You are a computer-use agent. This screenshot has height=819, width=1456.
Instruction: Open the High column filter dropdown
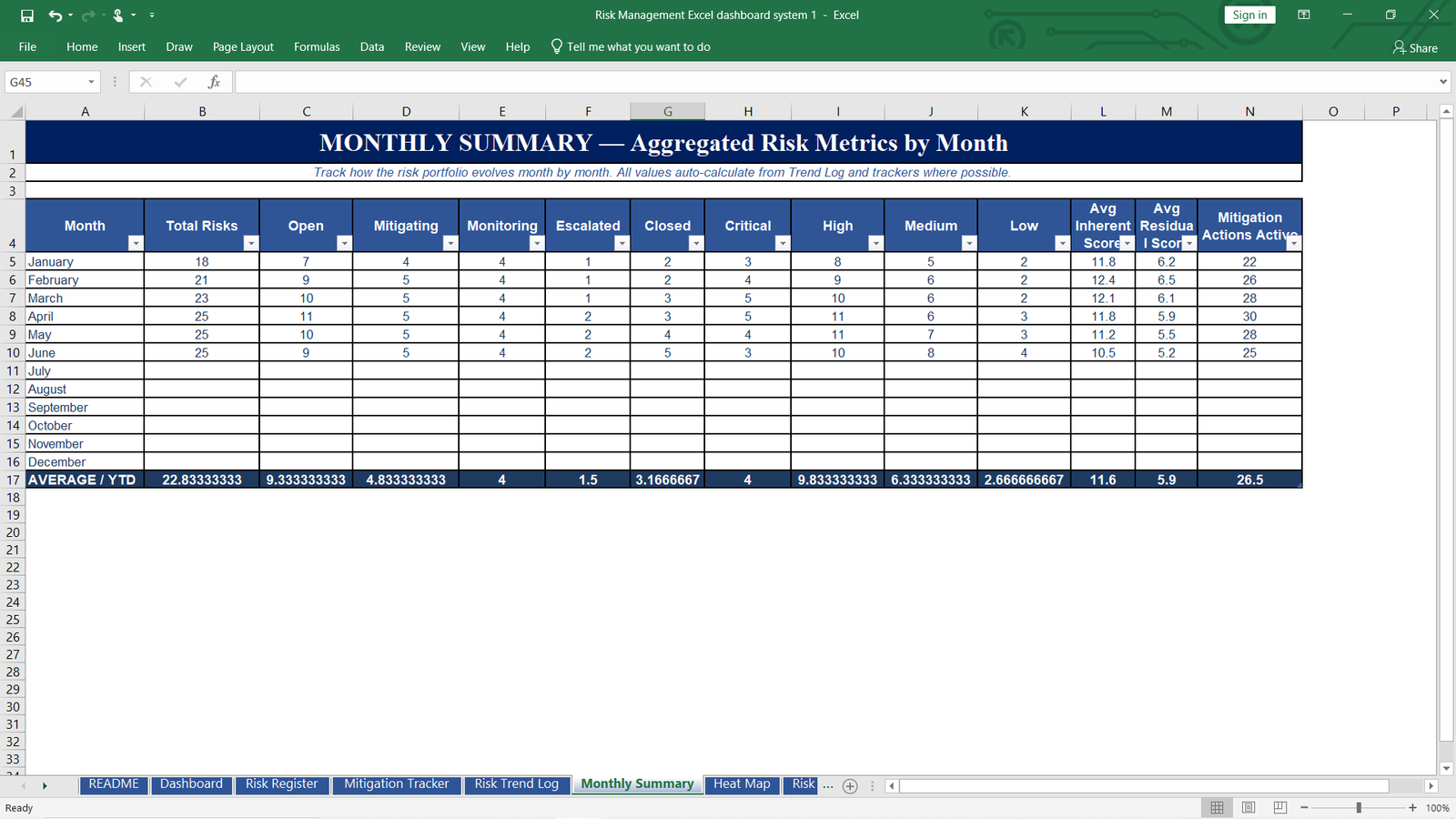click(875, 243)
